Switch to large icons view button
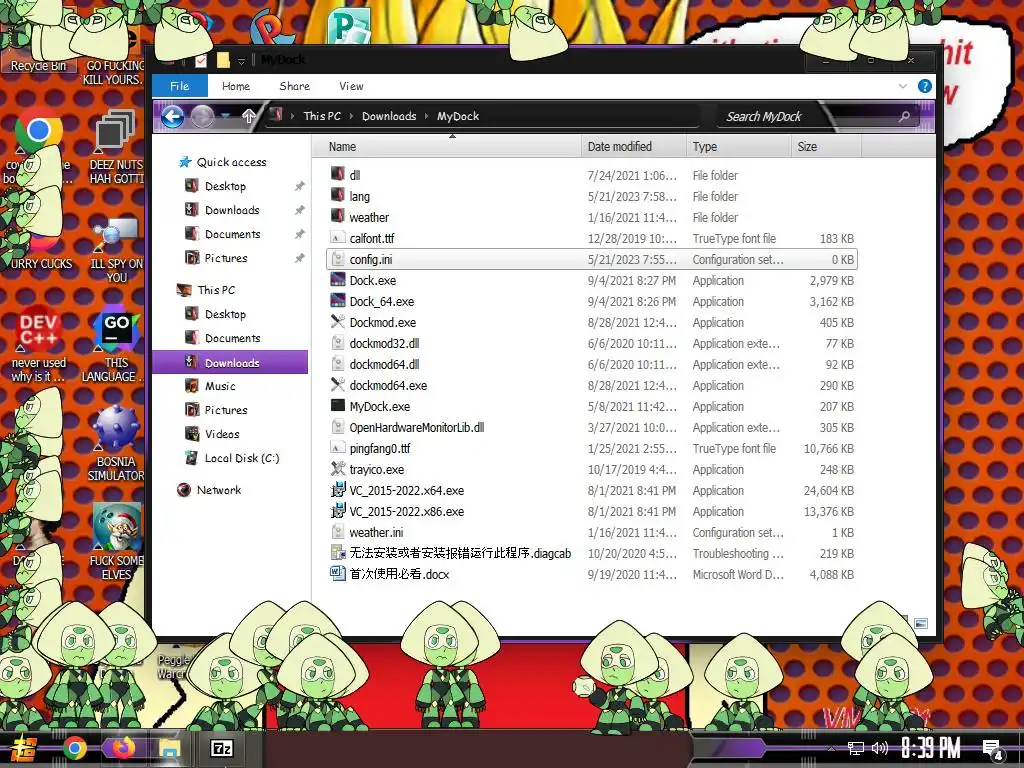The height and width of the screenshot is (768, 1024). click(x=921, y=624)
